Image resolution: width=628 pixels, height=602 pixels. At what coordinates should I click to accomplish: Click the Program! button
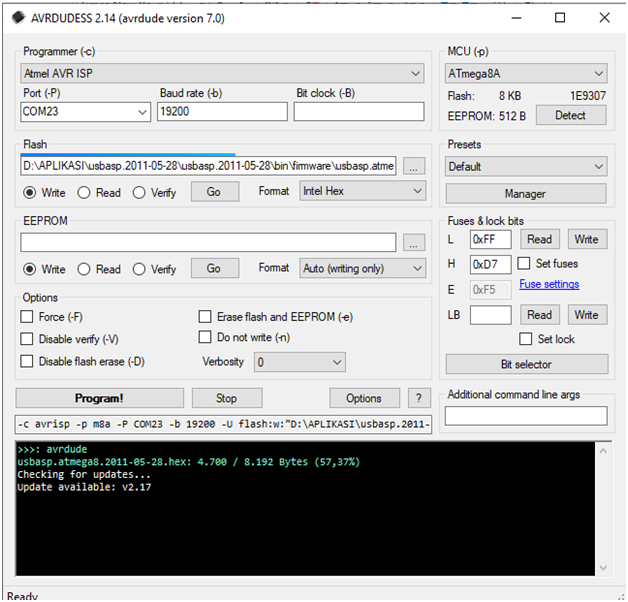[99, 398]
